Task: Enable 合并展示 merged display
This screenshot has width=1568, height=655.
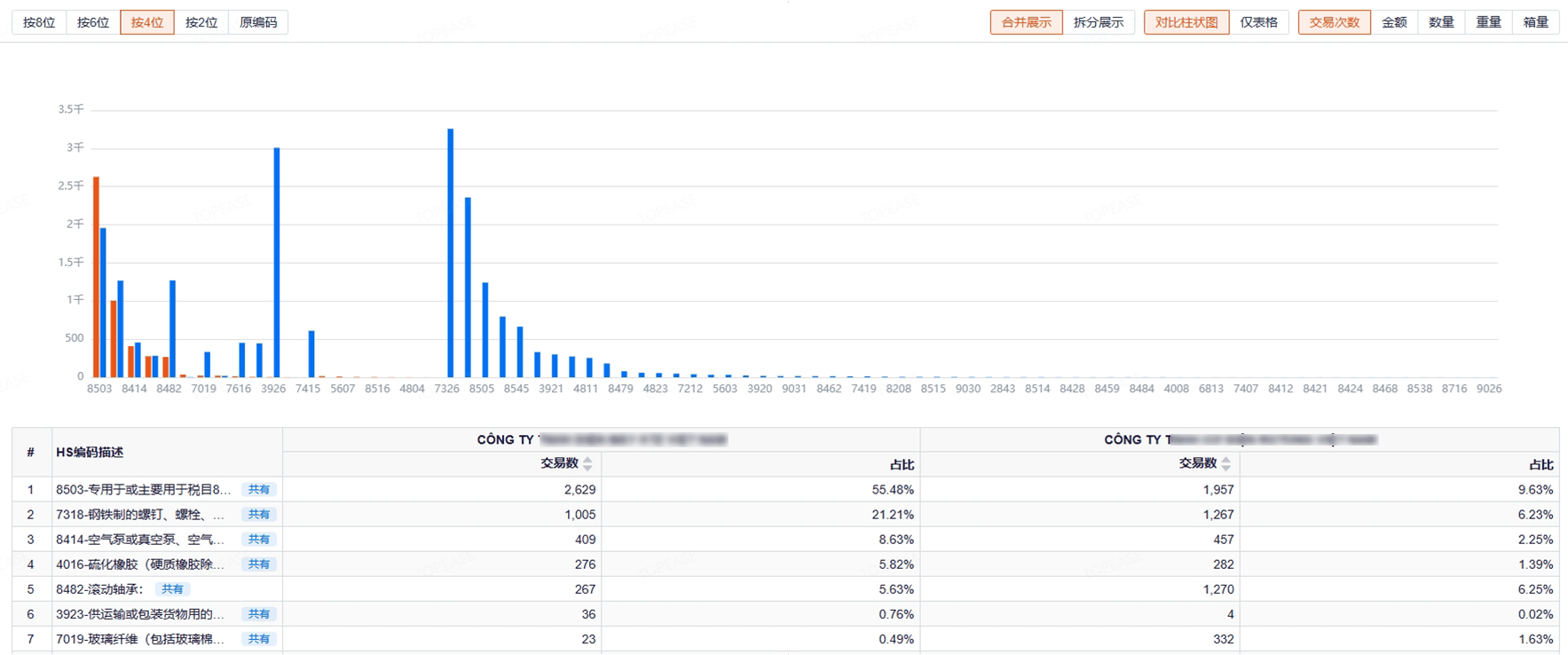Action: 1026,22
